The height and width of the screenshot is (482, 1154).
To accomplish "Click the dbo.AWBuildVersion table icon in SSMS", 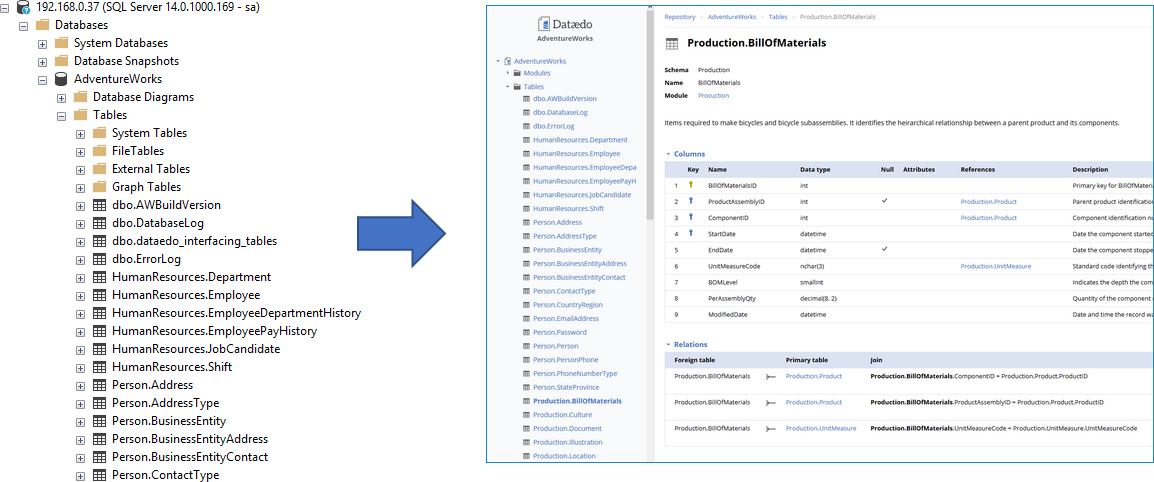I will [99, 205].
